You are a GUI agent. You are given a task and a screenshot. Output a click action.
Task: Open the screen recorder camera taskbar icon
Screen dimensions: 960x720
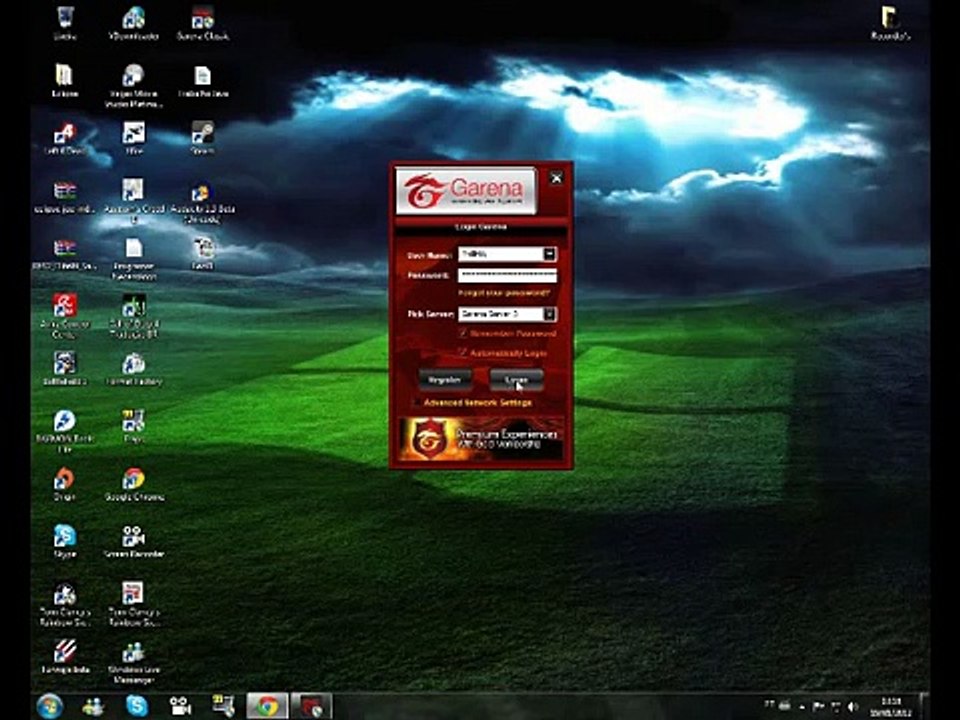(180, 706)
